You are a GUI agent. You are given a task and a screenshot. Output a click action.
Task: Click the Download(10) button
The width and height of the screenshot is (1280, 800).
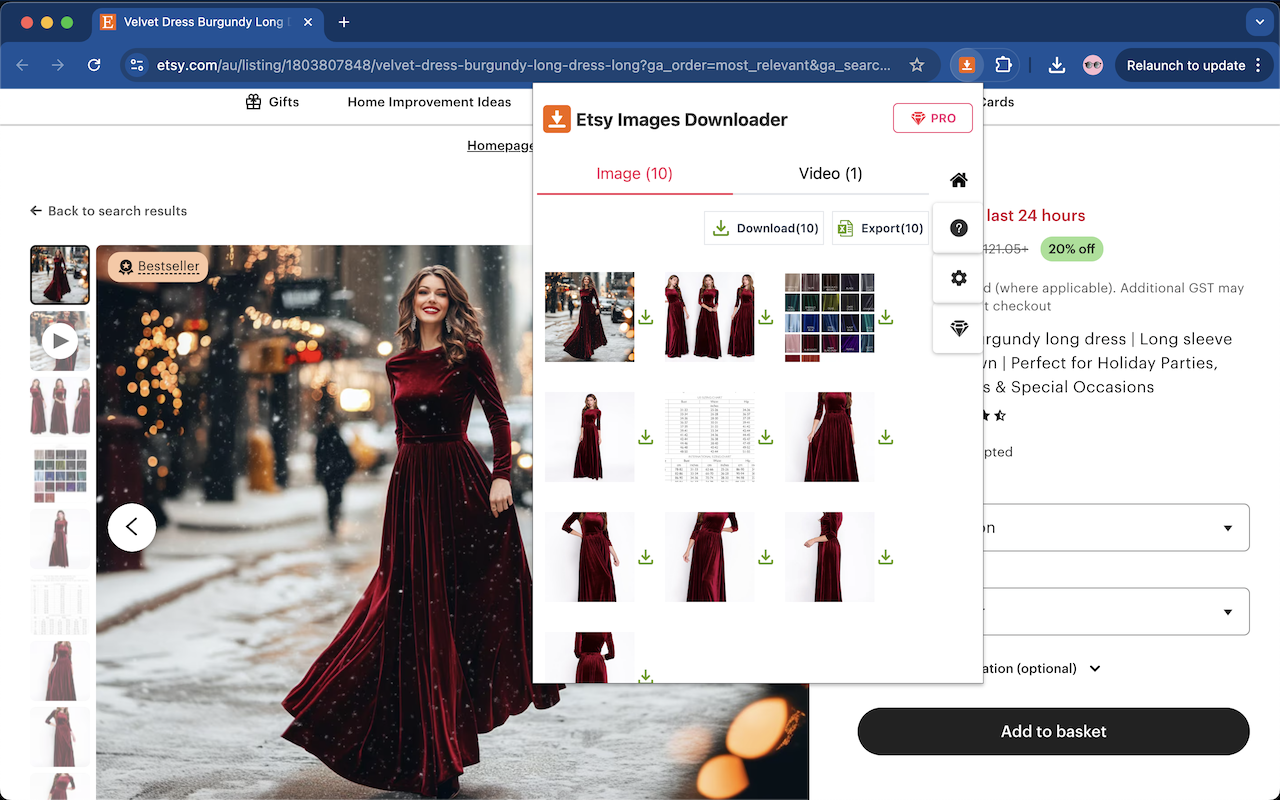pos(765,228)
